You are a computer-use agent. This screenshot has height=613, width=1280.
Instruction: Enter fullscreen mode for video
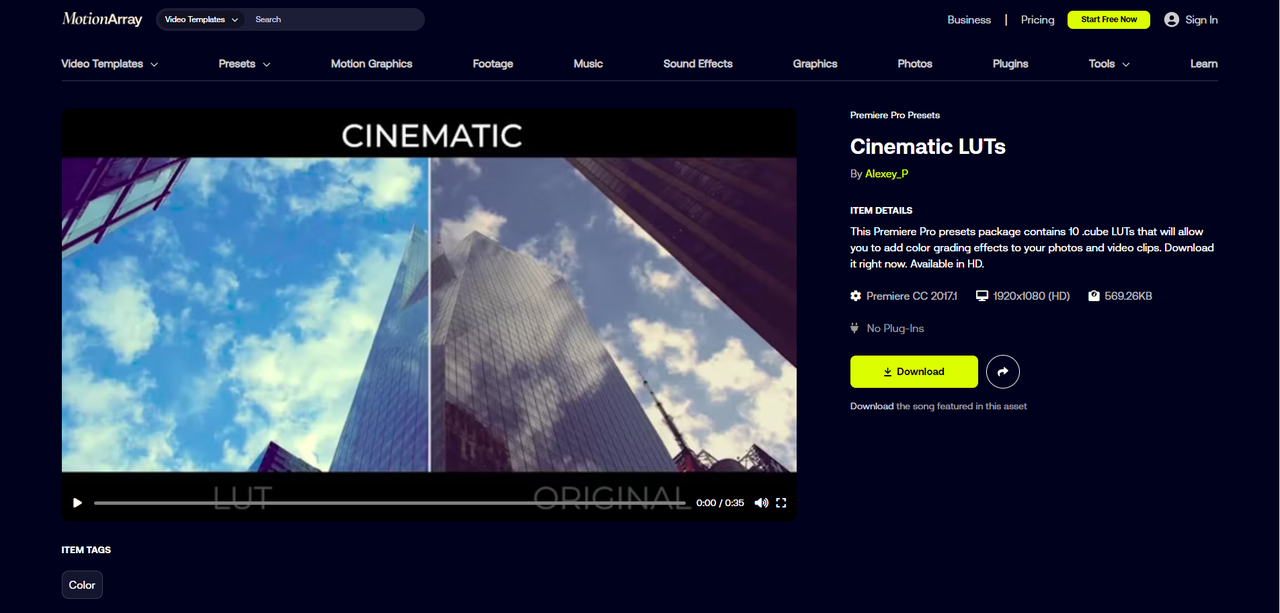click(x=781, y=503)
